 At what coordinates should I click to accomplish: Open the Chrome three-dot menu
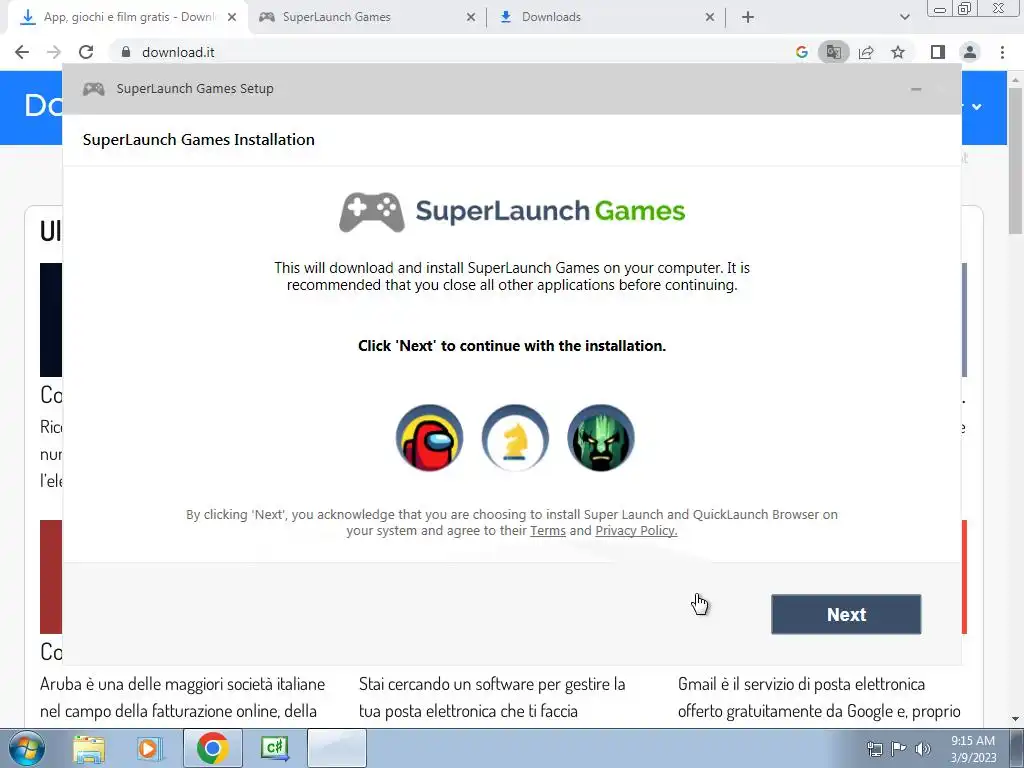click(1002, 52)
